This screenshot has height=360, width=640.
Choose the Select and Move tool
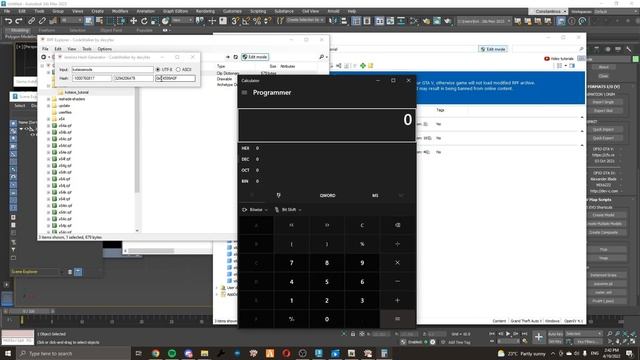point(133,20)
